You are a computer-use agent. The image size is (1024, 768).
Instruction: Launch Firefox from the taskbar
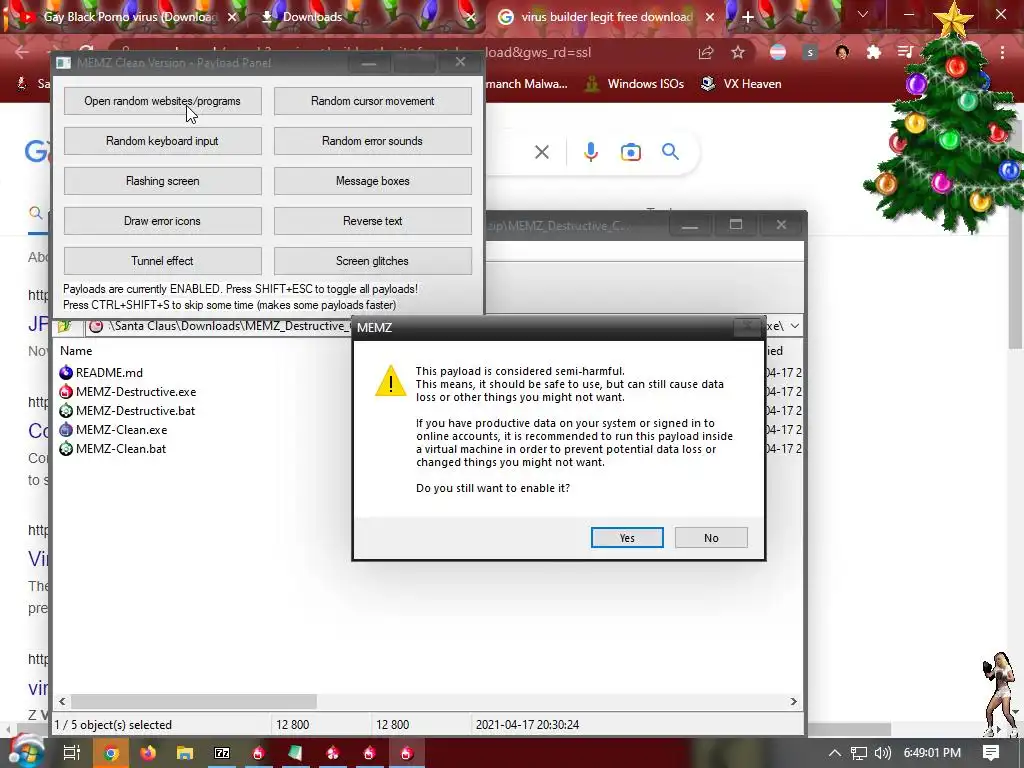(x=148, y=753)
